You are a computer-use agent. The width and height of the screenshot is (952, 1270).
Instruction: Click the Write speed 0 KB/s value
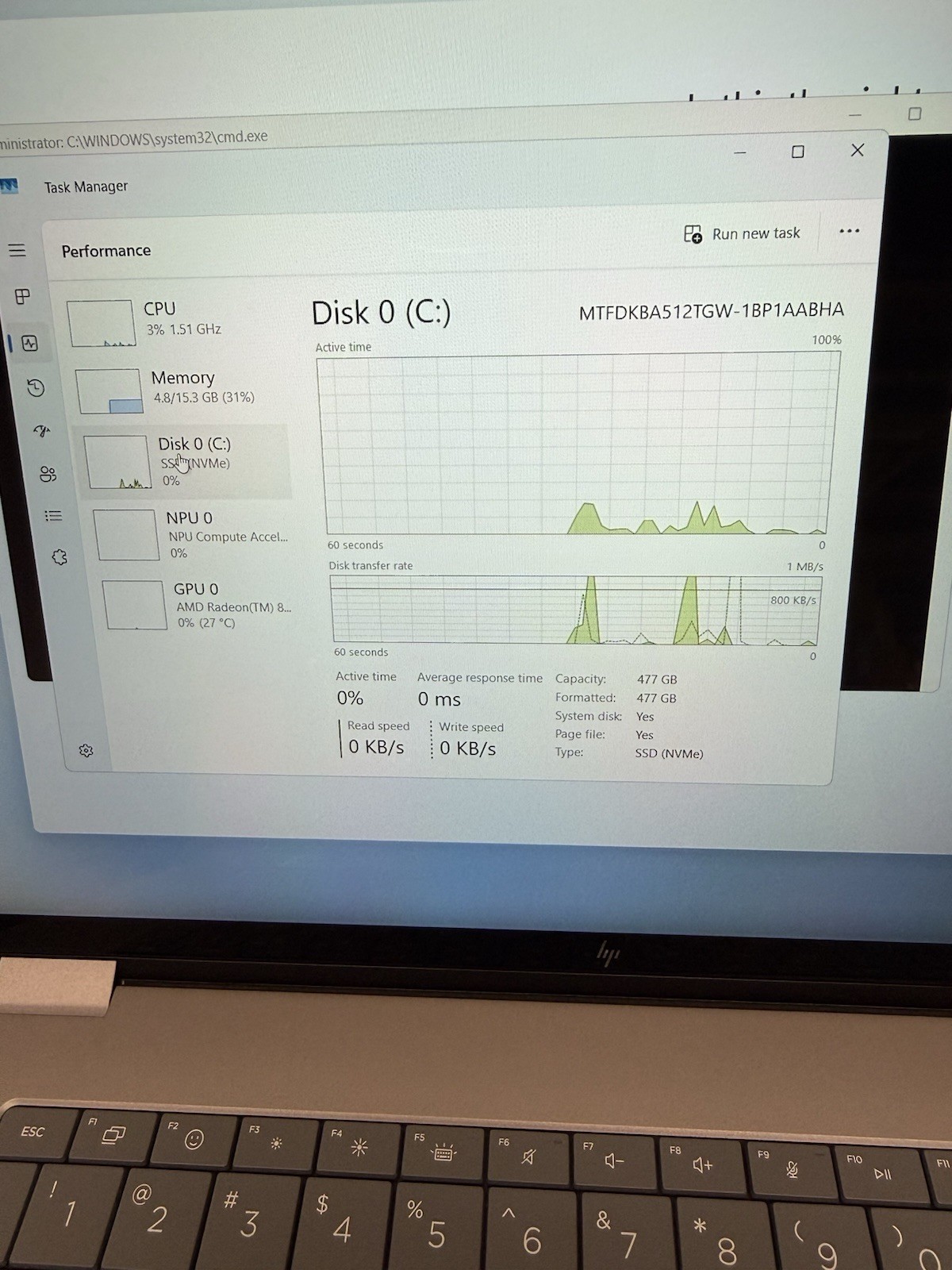tap(468, 749)
